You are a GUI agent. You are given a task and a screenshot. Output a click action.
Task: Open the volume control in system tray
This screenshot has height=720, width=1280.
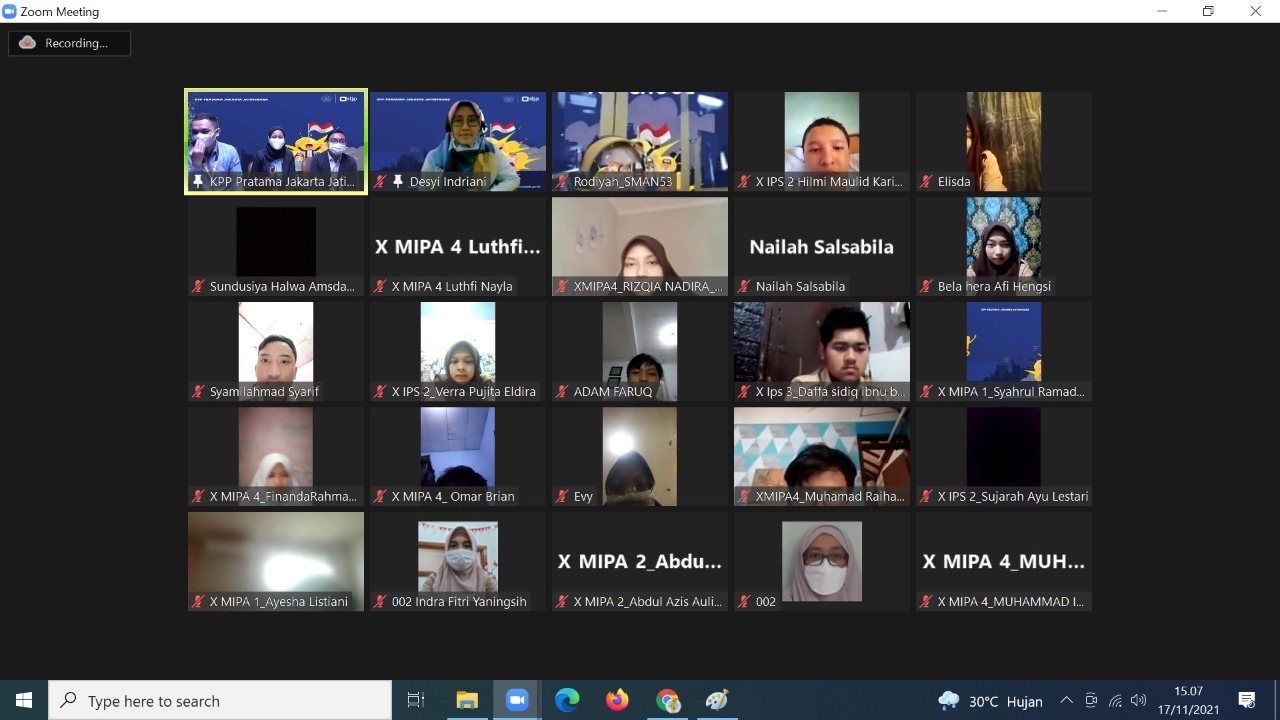pyautogui.click(x=1138, y=700)
